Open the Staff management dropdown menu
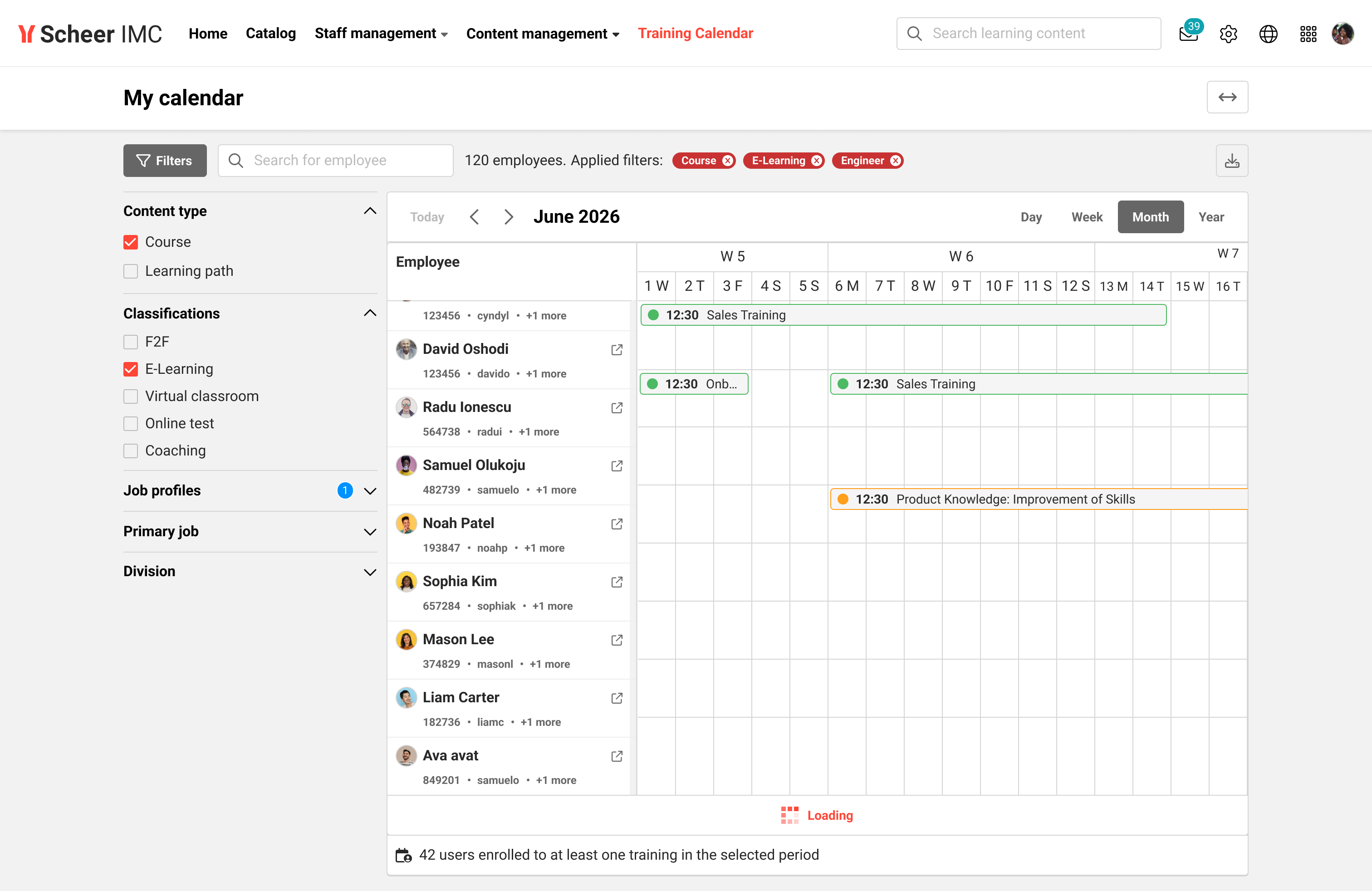 point(381,34)
